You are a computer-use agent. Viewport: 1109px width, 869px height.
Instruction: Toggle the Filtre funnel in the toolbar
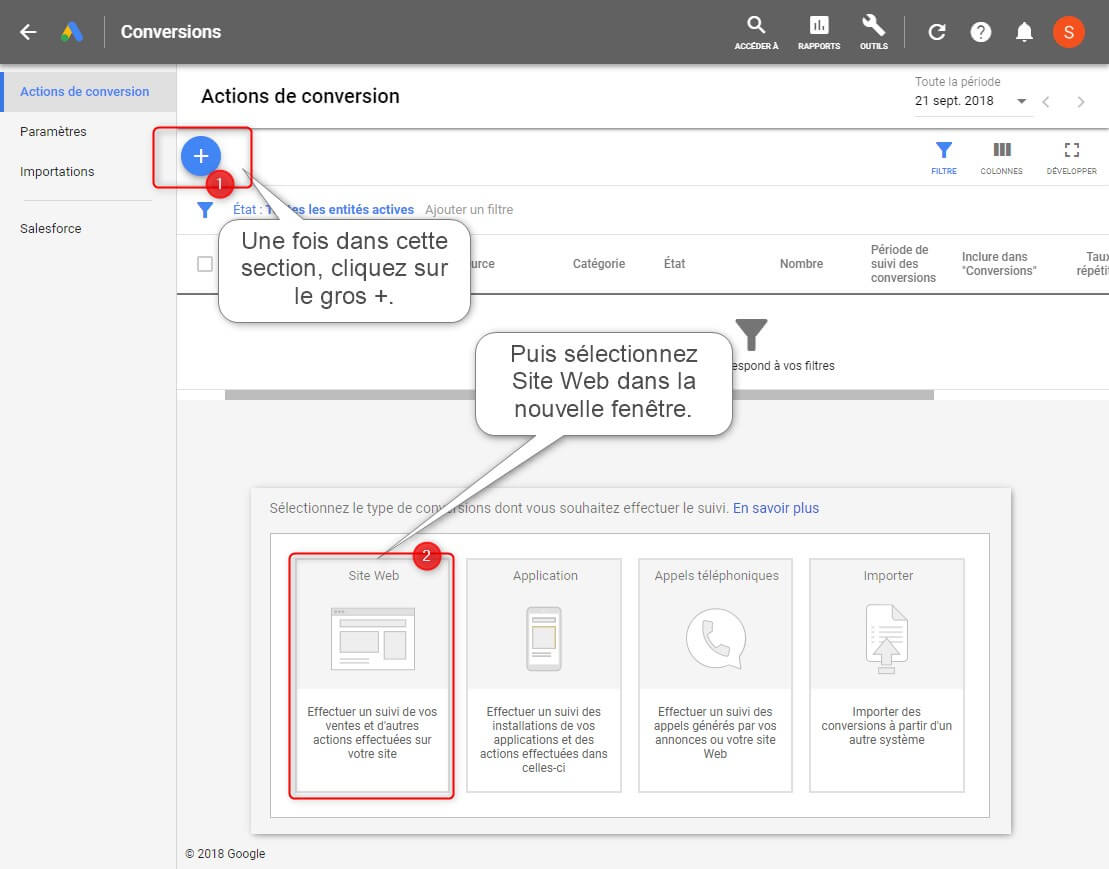point(943,158)
